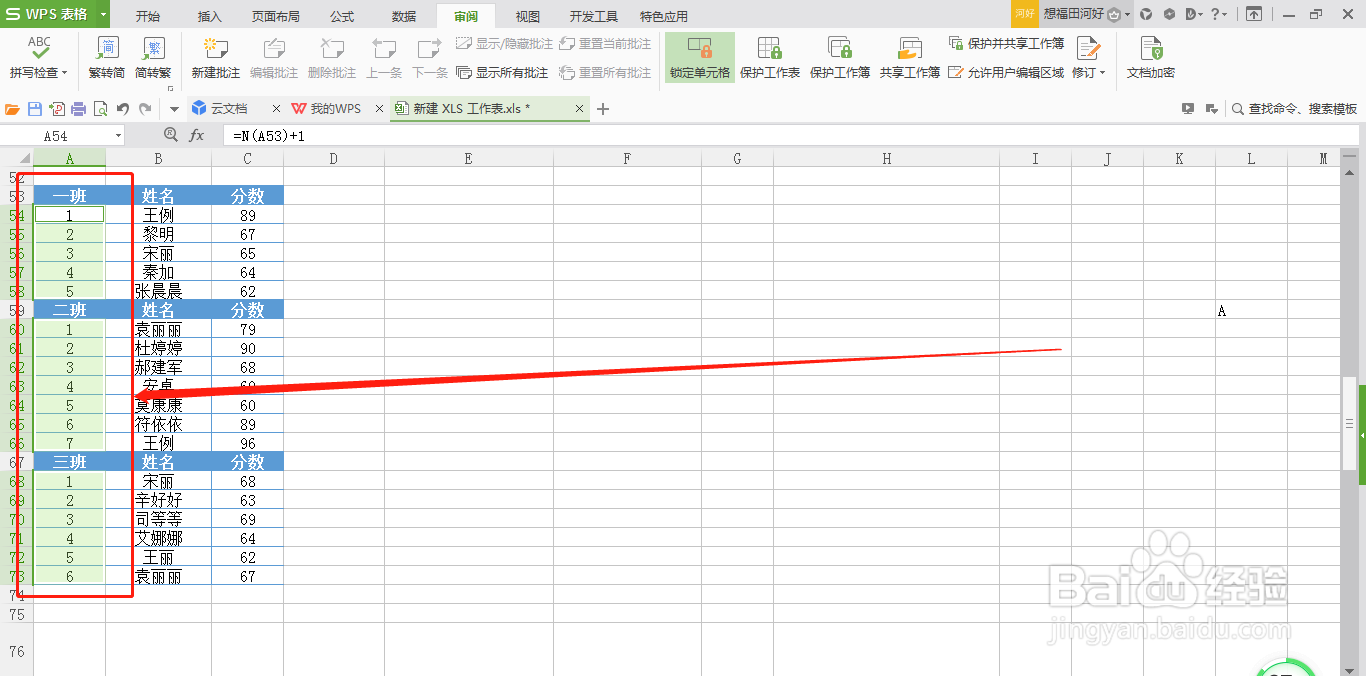
Task: Click the name cell 艾娜娜
Action: [158, 538]
